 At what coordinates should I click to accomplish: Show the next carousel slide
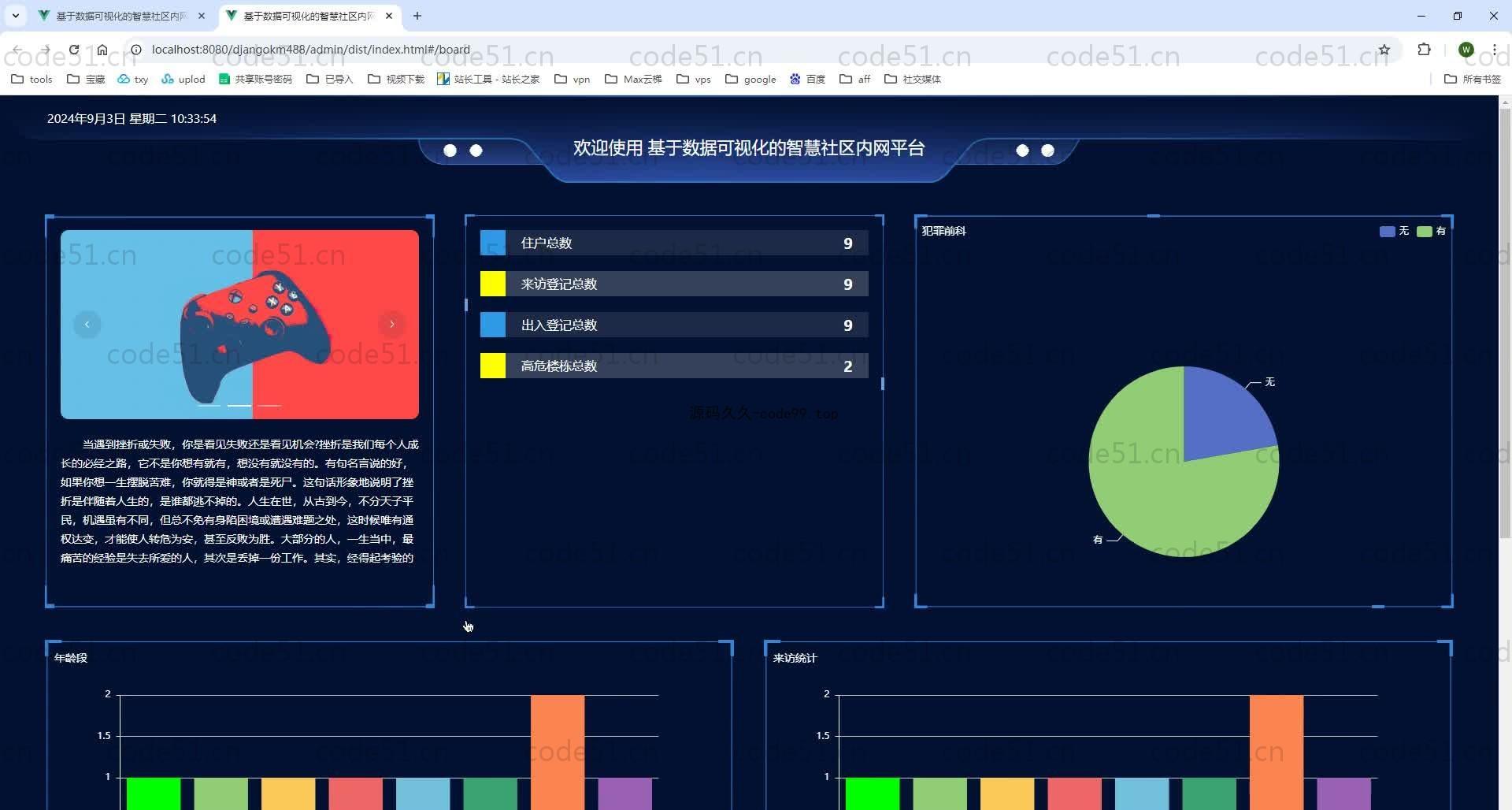tap(392, 324)
